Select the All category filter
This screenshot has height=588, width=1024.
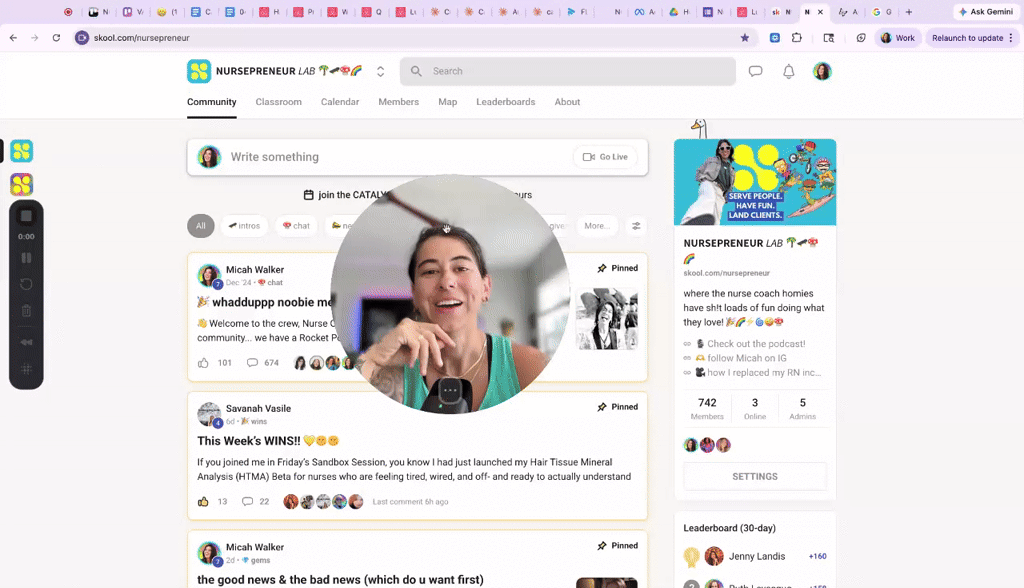200,226
